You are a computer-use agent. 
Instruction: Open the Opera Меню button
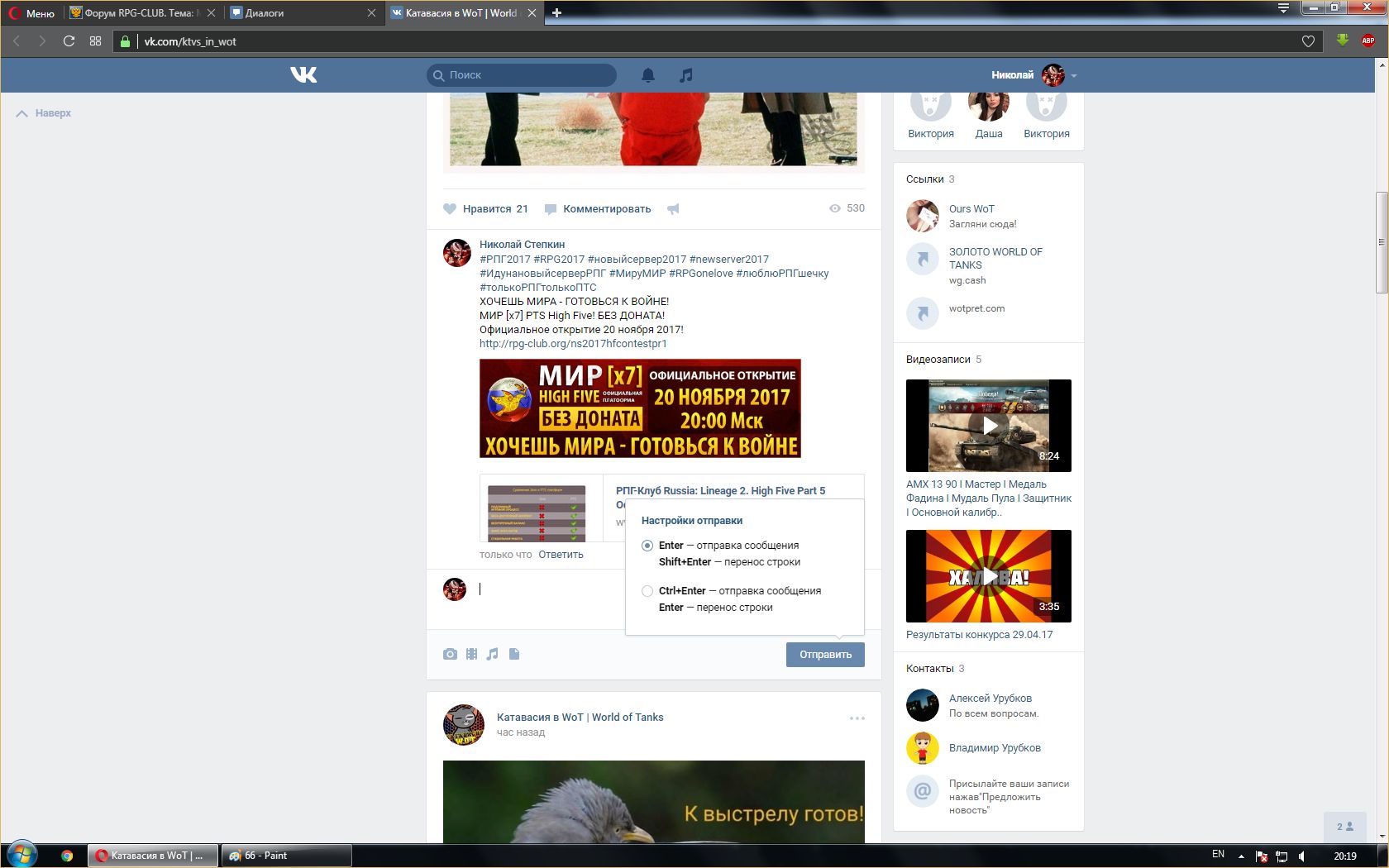32,13
